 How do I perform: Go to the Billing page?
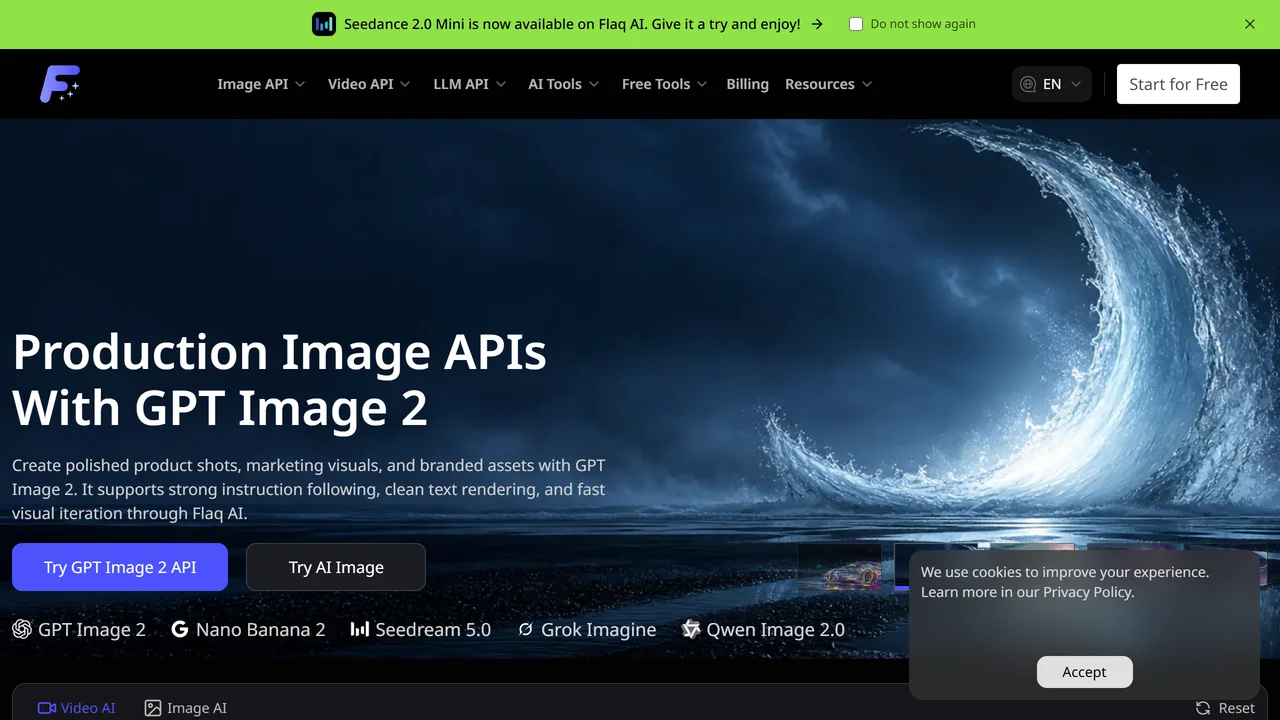pyautogui.click(x=748, y=84)
